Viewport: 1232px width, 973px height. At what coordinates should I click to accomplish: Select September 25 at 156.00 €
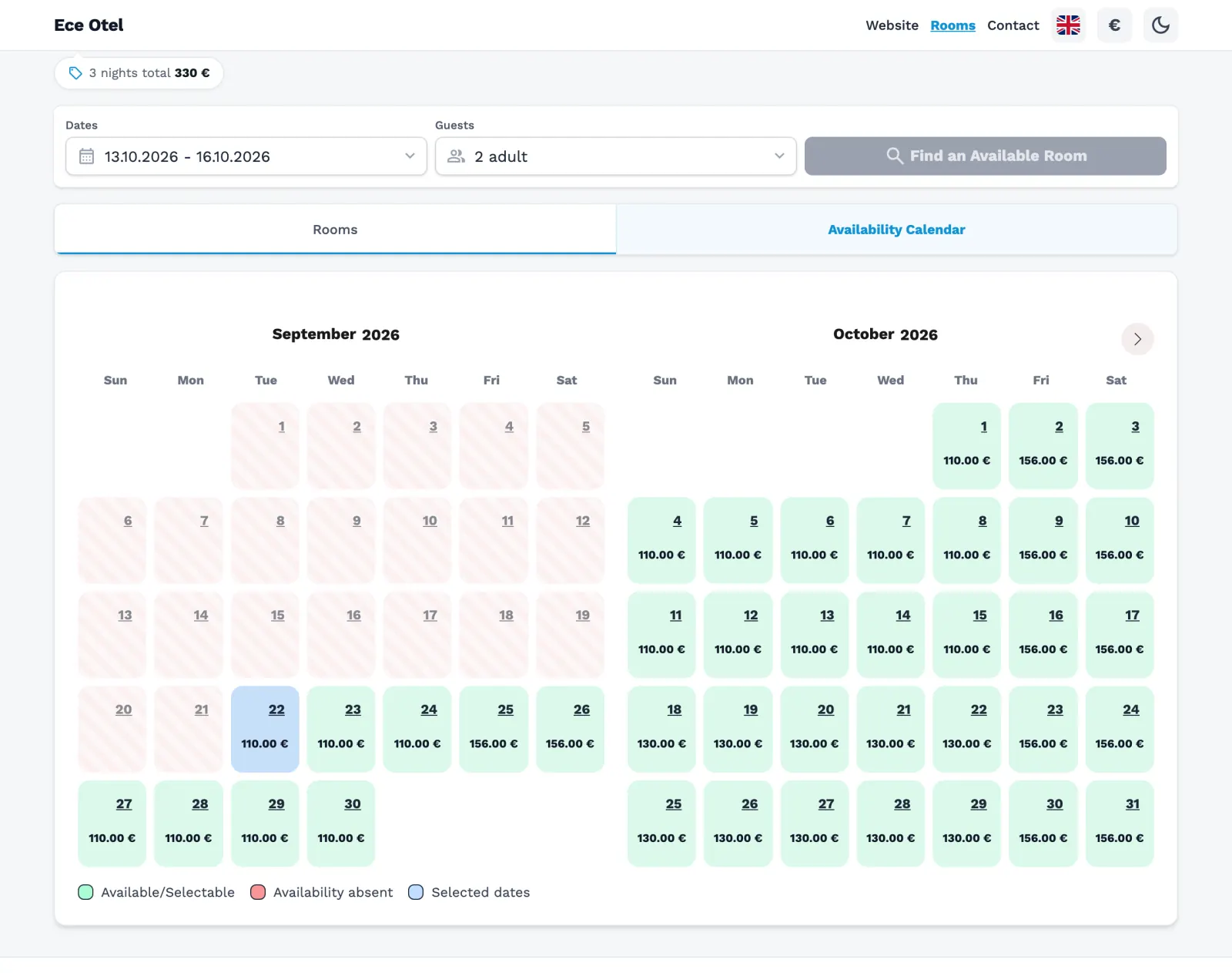pos(494,729)
